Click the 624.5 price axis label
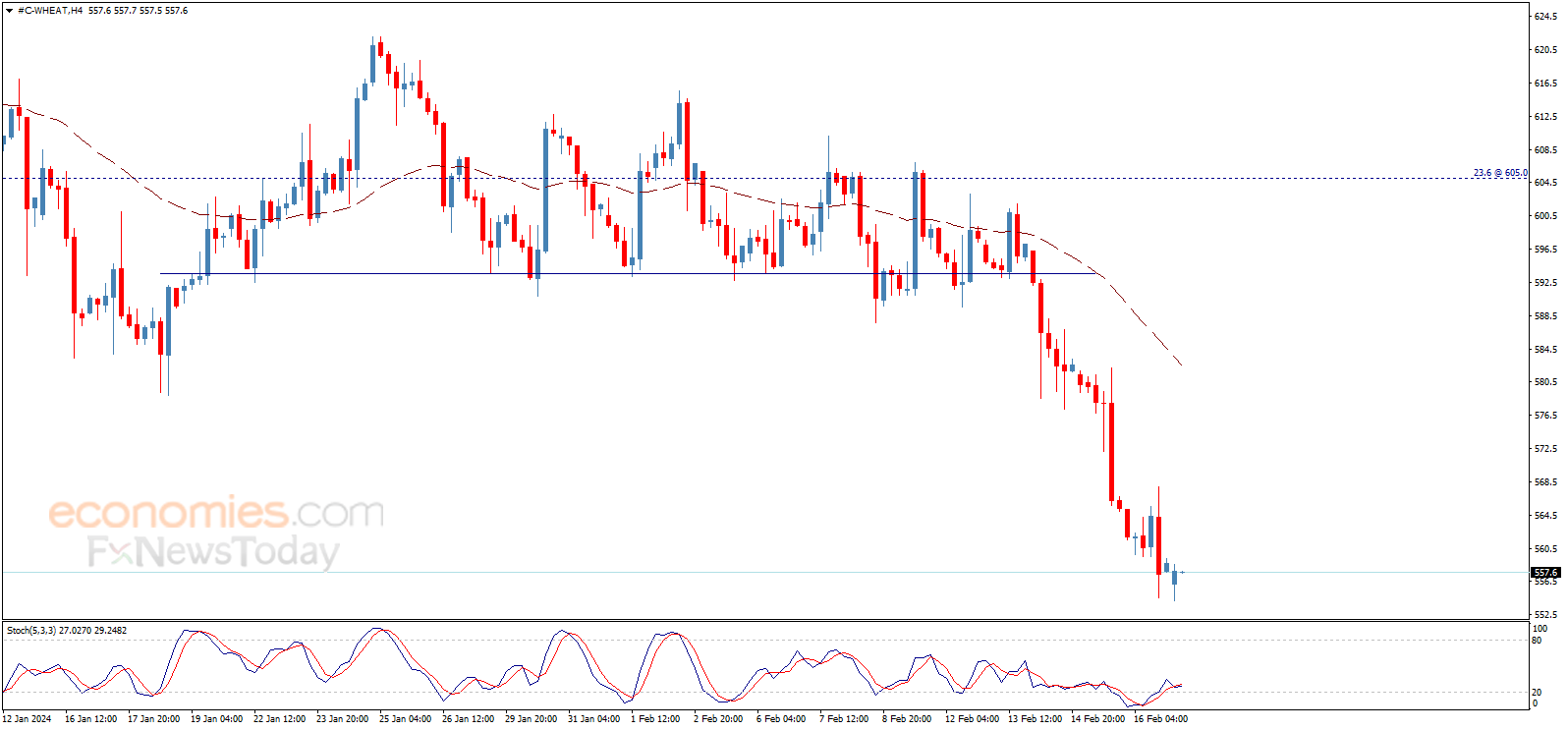Viewport: 1568px width, 730px height. (x=1545, y=17)
